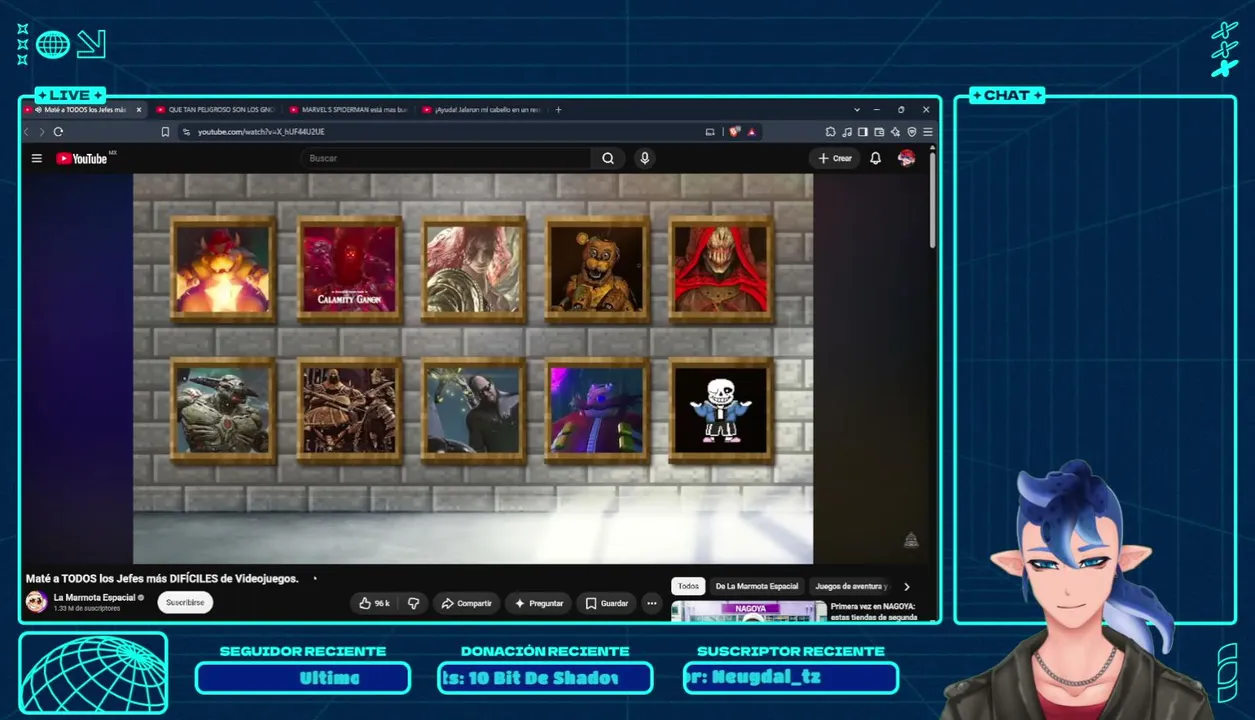Screen dimensions: 1255x720
Task: Reload the page in browser
Action: (58, 132)
